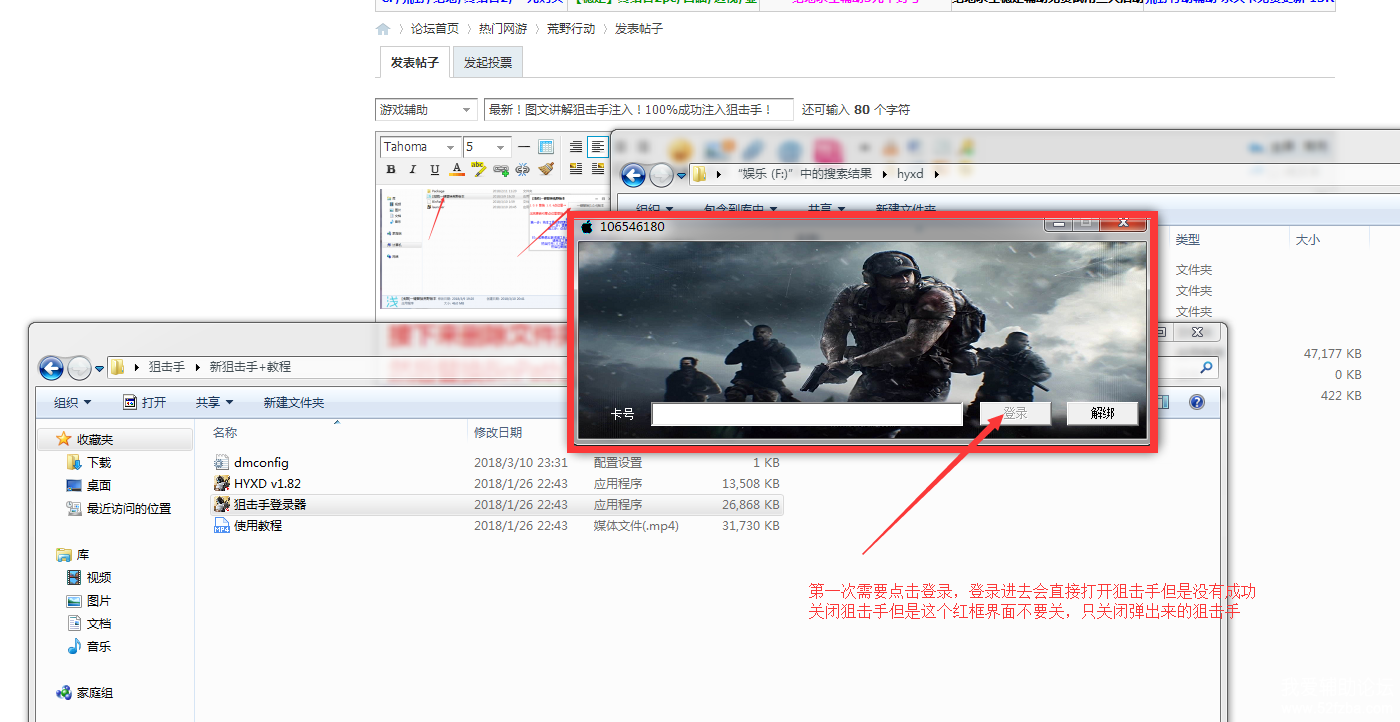Open the 共享 menu in the explorer toolbar
Image resolution: width=1400 pixels, height=722 pixels.
[214, 403]
